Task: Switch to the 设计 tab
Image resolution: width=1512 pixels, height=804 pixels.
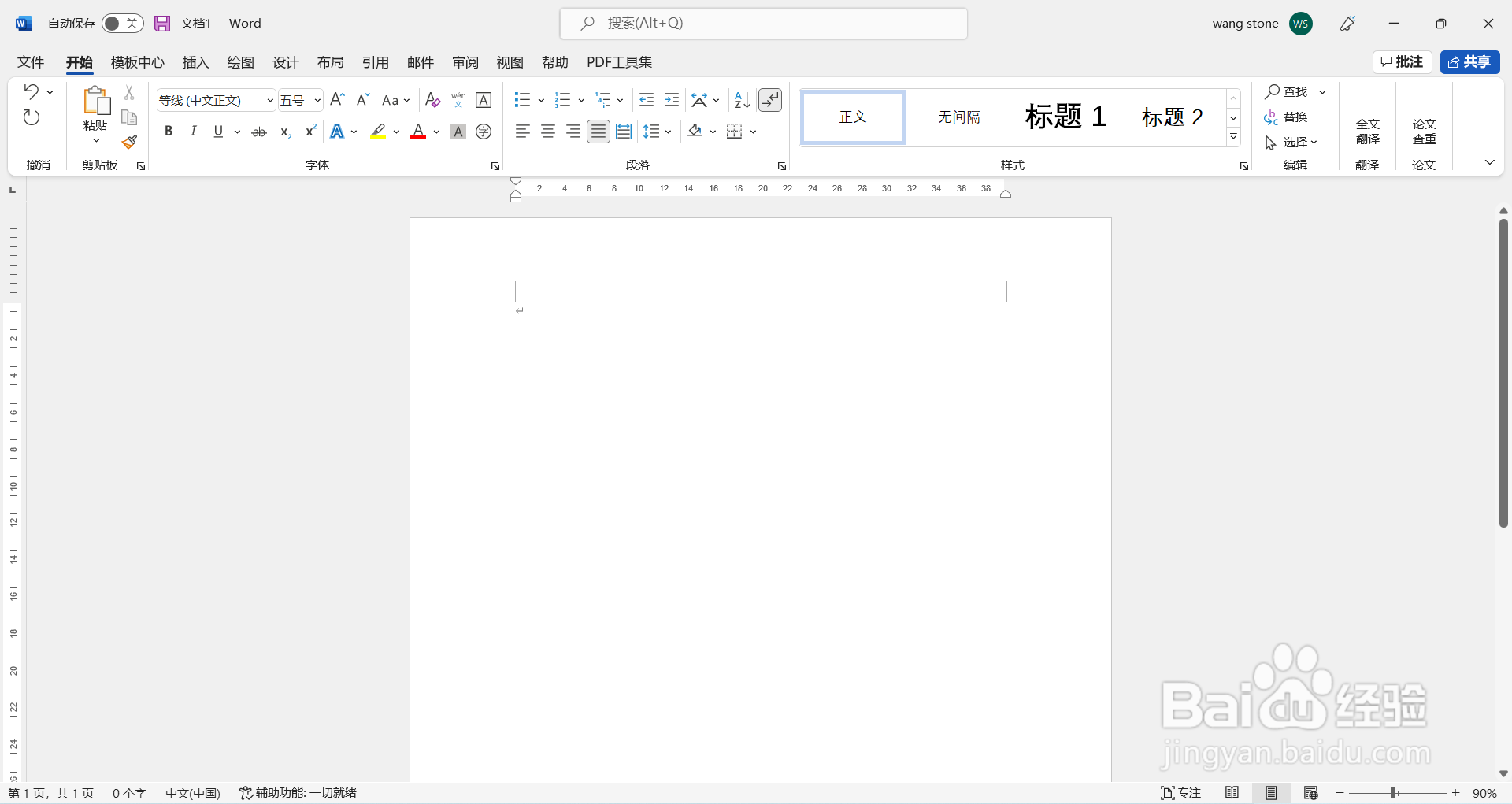Action: [285, 62]
